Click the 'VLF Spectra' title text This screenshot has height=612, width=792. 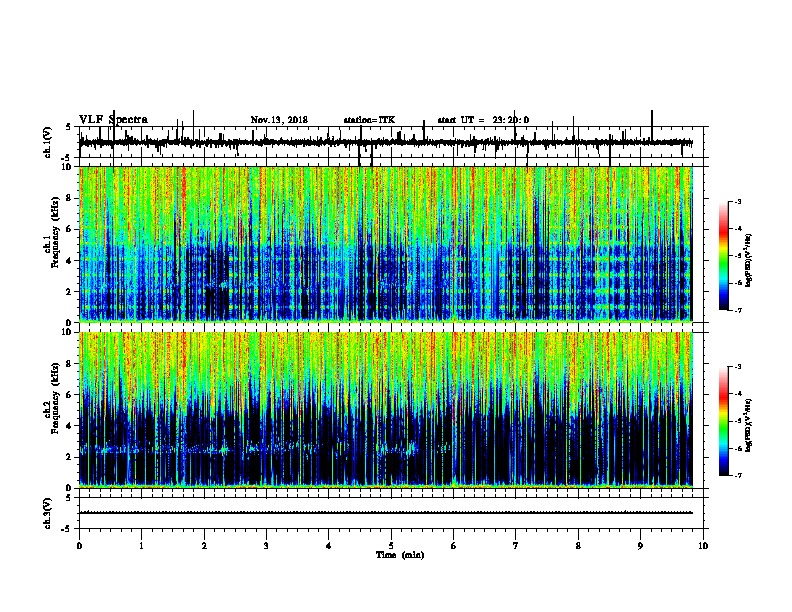[x=113, y=120]
